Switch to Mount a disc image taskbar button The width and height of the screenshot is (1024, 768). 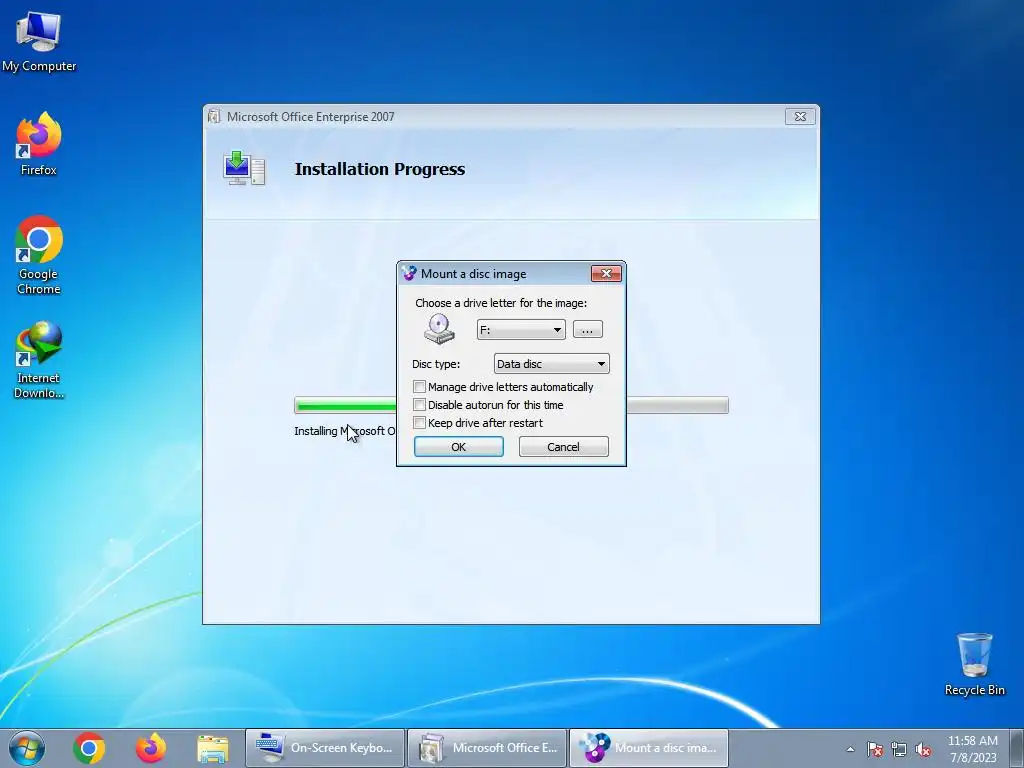tap(649, 748)
